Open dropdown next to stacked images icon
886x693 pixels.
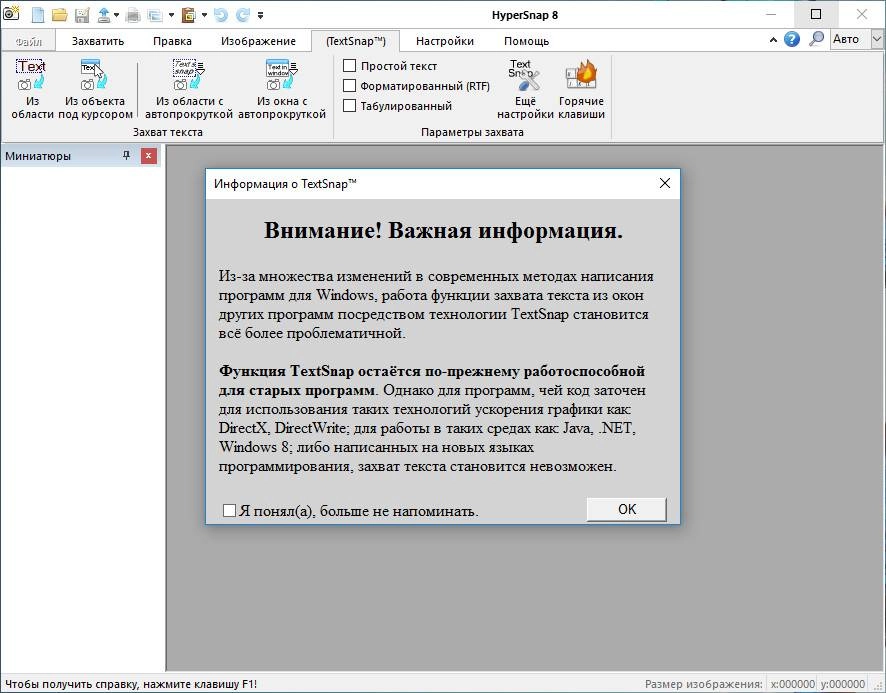tap(171, 15)
